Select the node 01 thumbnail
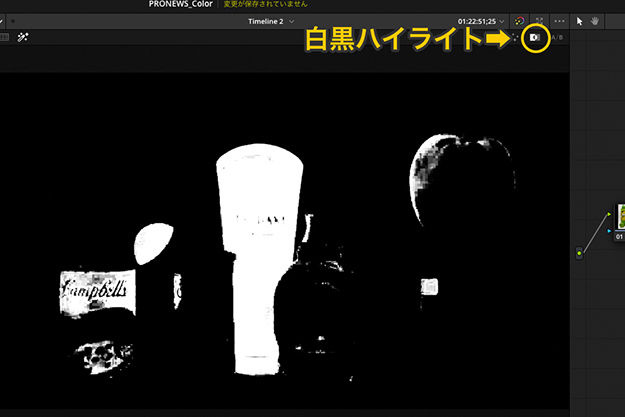 click(x=620, y=217)
